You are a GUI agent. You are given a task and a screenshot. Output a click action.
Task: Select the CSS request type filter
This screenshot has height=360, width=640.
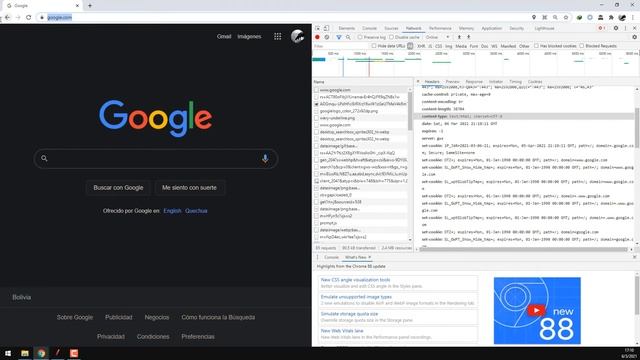(x=438, y=46)
